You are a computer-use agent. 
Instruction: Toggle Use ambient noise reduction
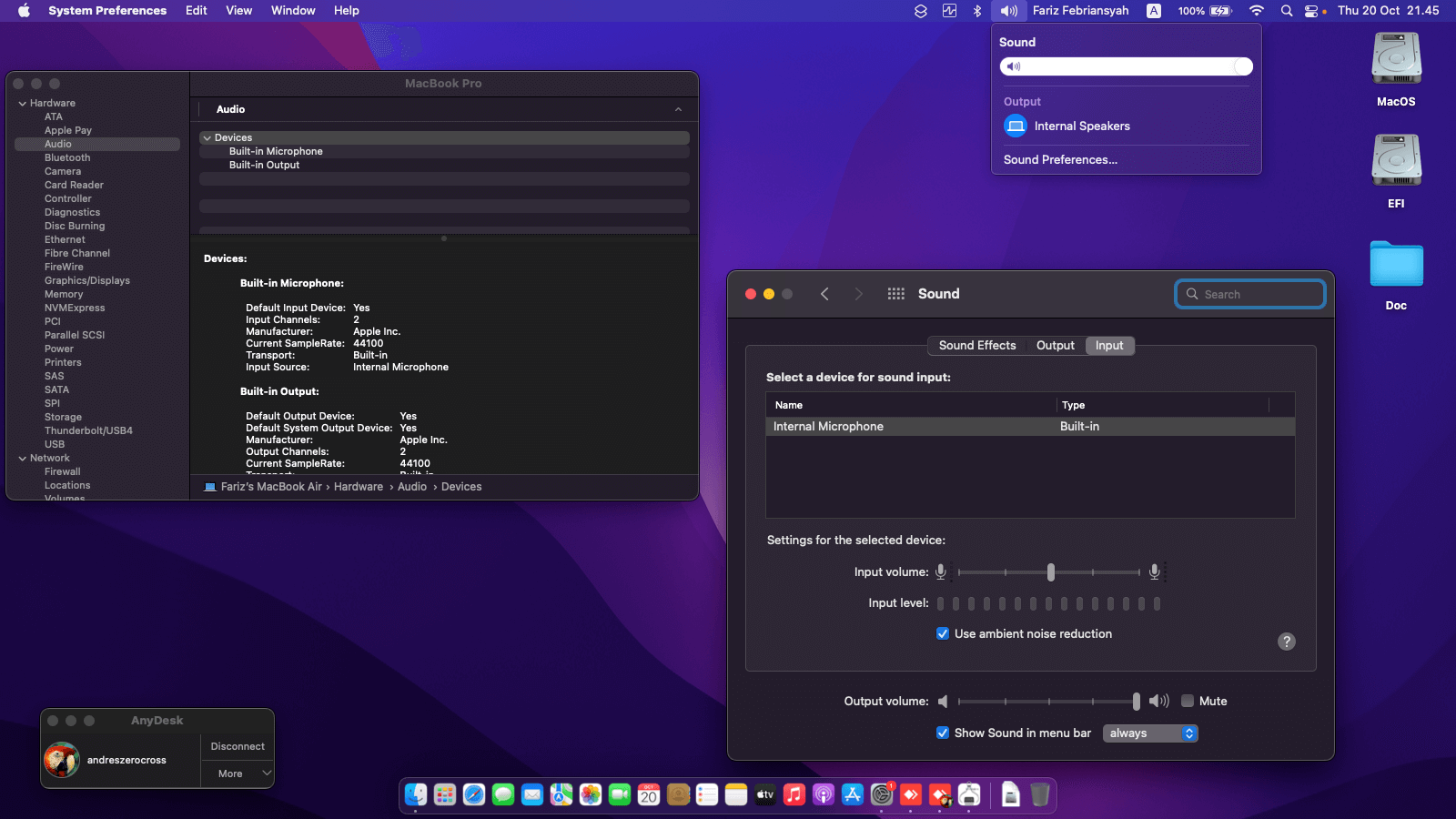coord(943,633)
